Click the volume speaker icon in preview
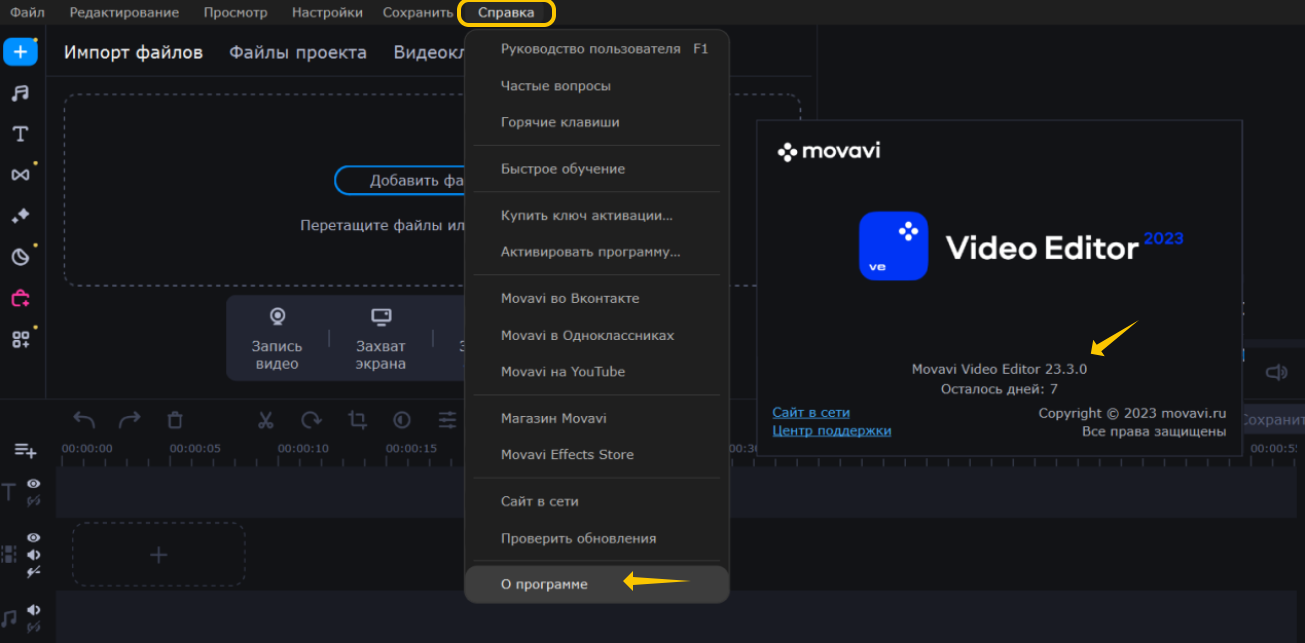The height and width of the screenshot is (643, 1305). [x=1276, y=373]
